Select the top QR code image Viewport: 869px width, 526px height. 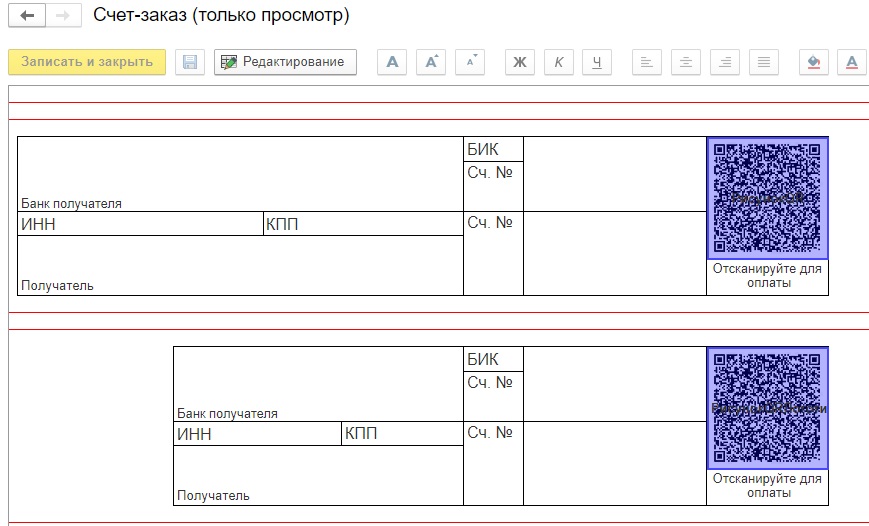tap(768, 198)
